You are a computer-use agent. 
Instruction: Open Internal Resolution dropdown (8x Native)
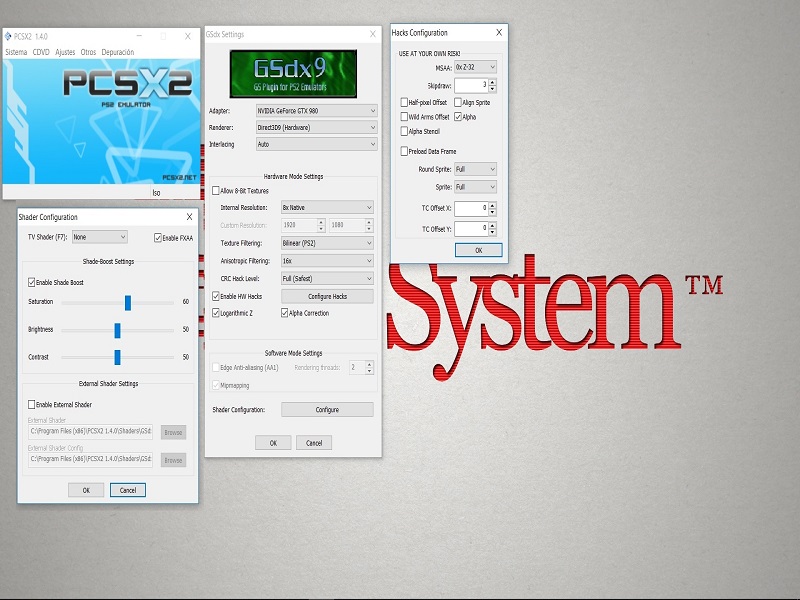point(327,208)
